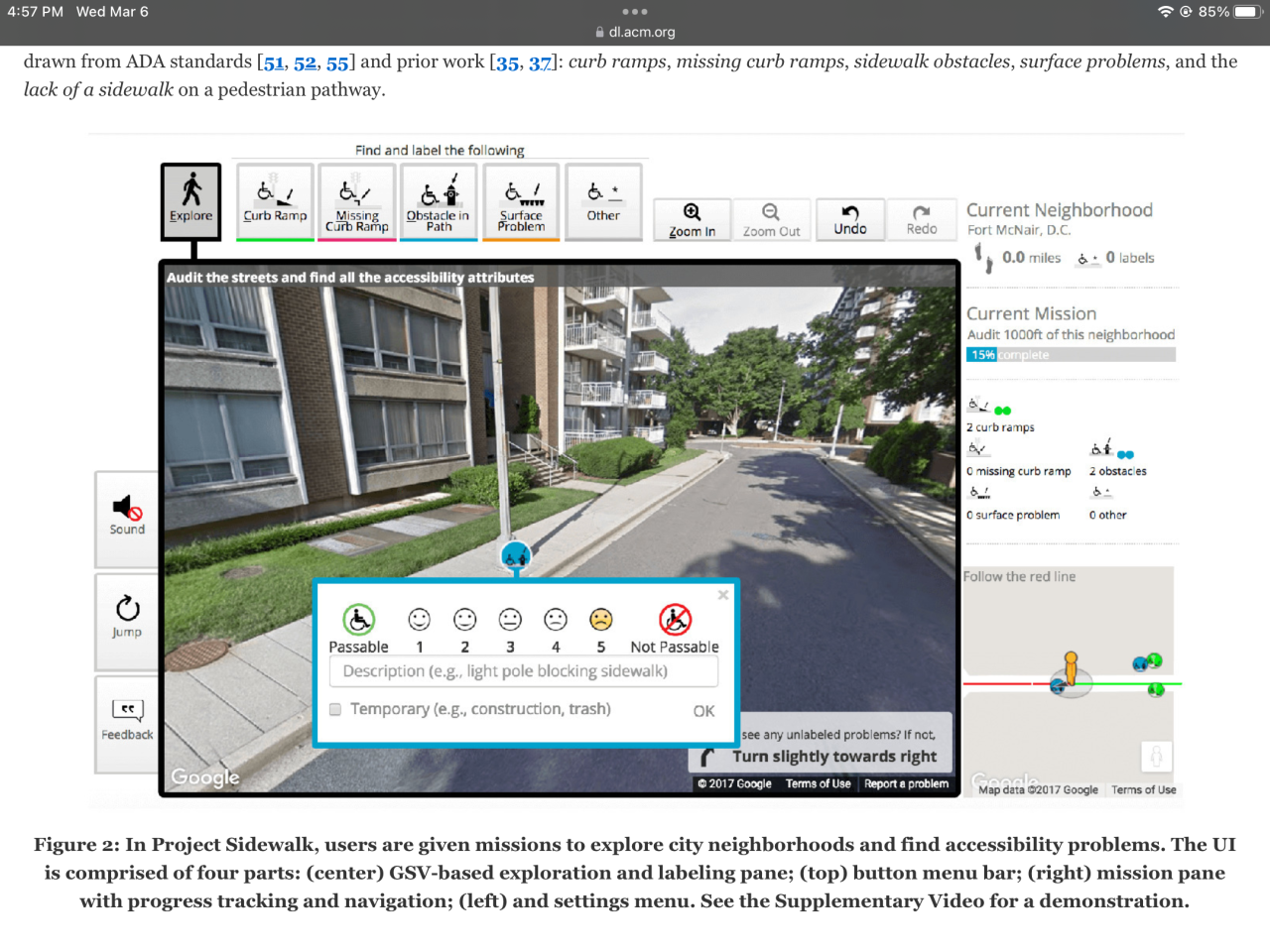Choose the Surface Problem label tool
1270x952 pixels.
click(521, 201)
